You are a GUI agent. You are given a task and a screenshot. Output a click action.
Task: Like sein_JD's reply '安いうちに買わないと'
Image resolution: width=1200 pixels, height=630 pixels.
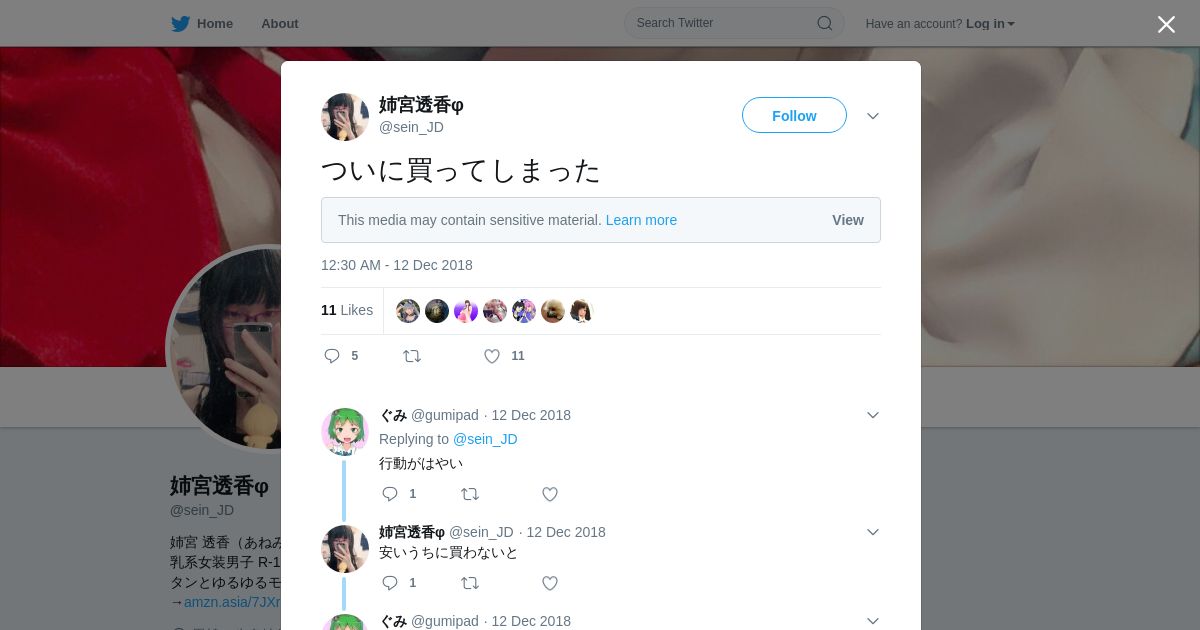pos(550,583)
